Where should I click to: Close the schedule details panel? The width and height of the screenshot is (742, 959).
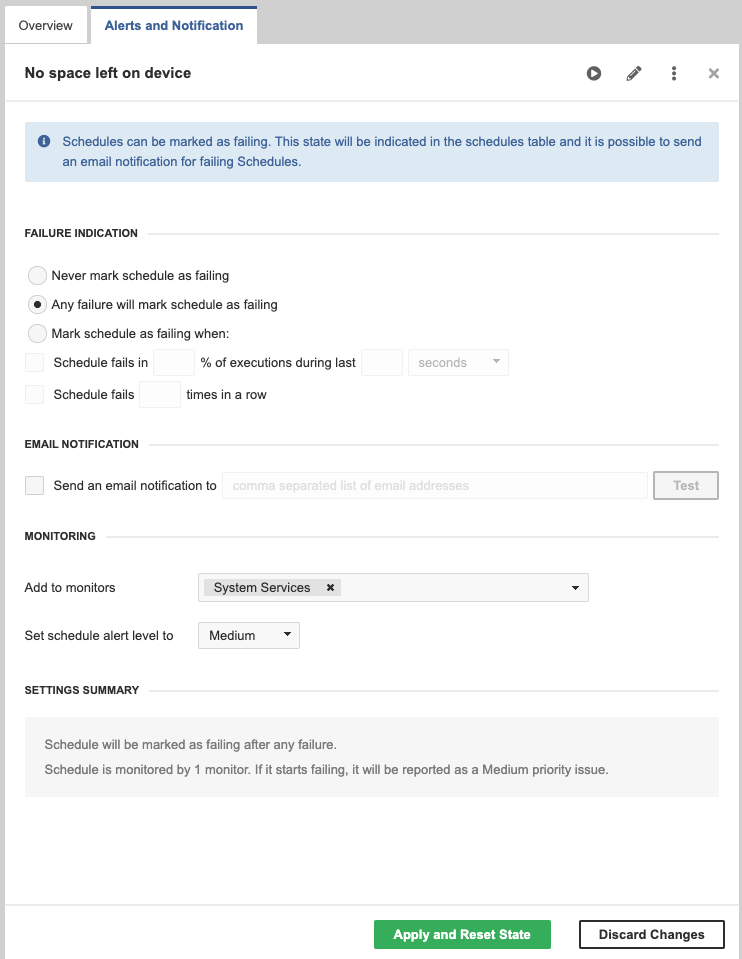(713, 73)
